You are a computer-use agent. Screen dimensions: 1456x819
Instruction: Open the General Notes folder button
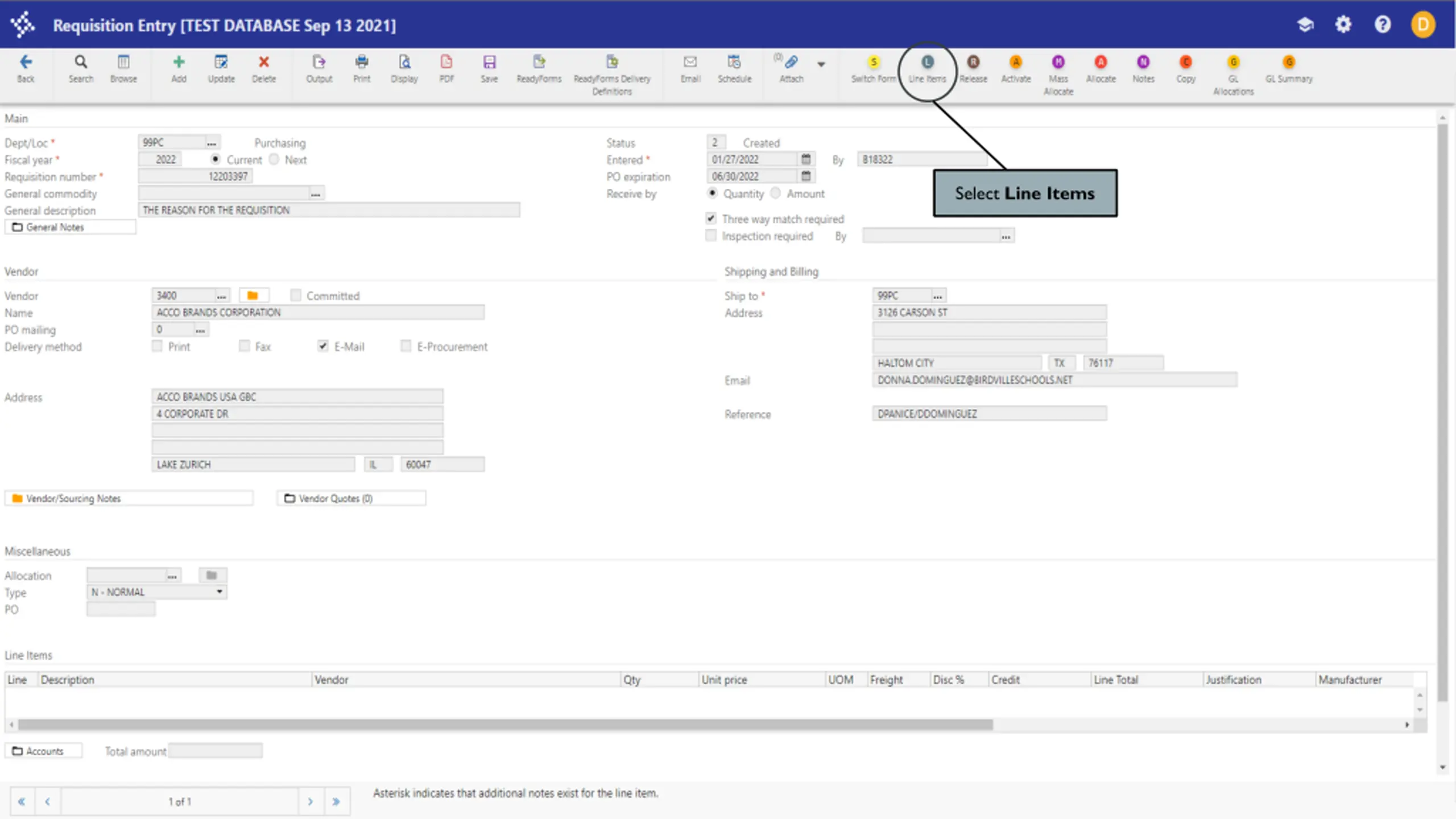pos(71,227)
